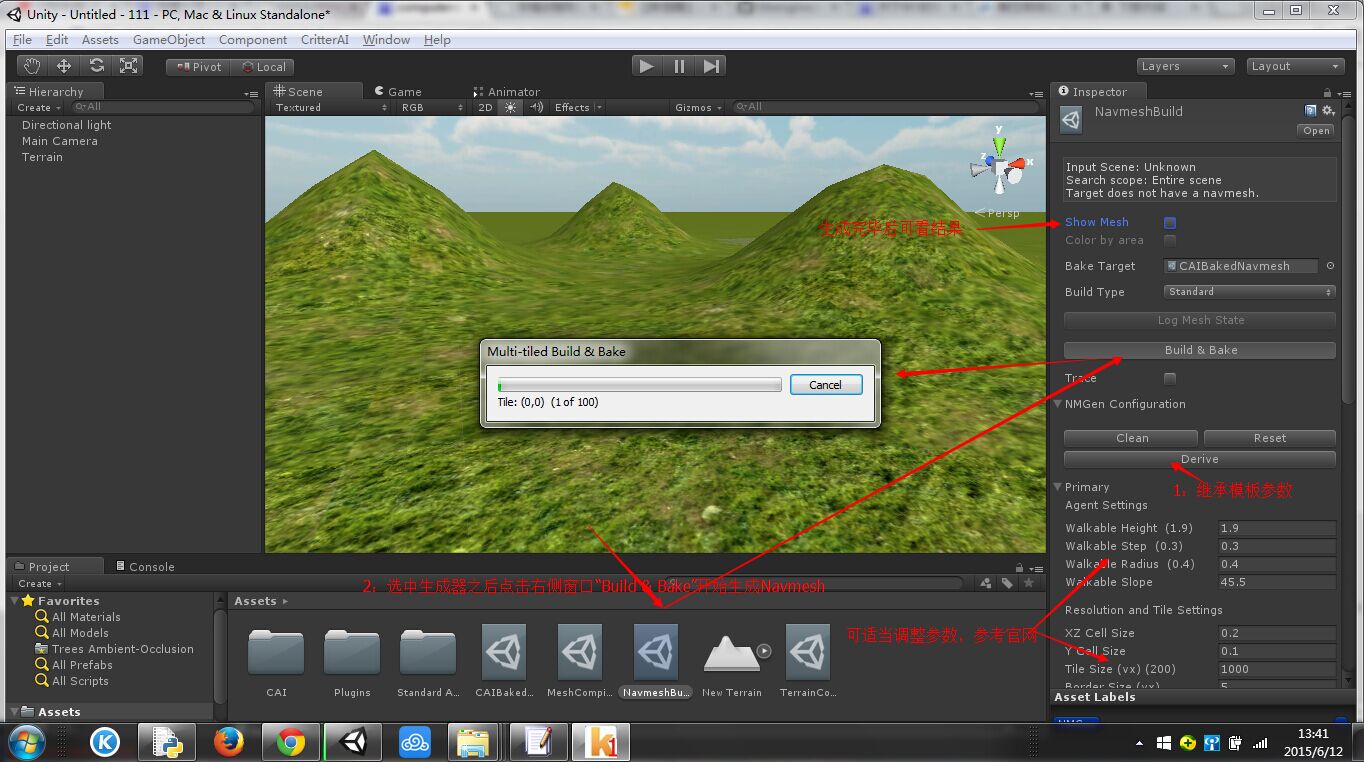
Task: Open Hierarchy Create dropdown
Action: (x=39, y=107)
